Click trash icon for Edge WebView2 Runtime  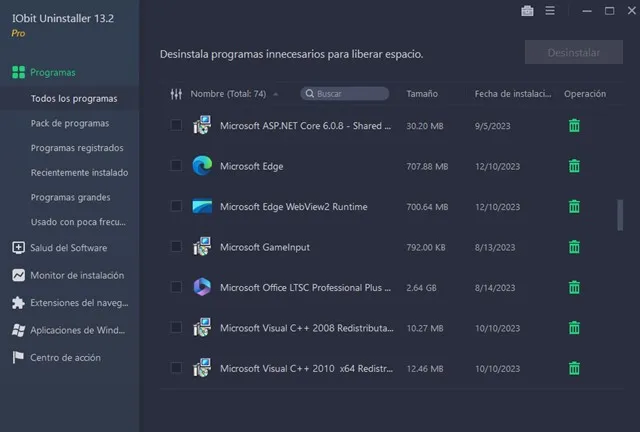[574, 206]
